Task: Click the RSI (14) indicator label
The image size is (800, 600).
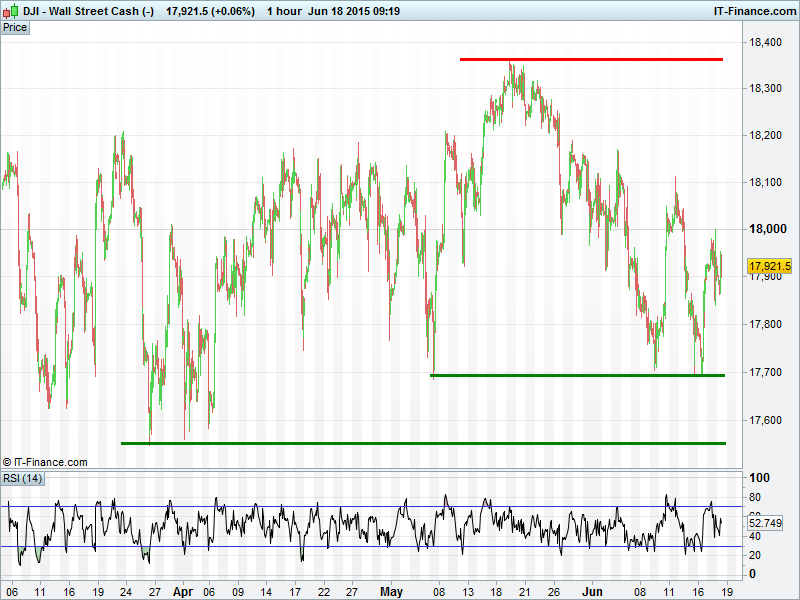Action: (x=22, y=478)
